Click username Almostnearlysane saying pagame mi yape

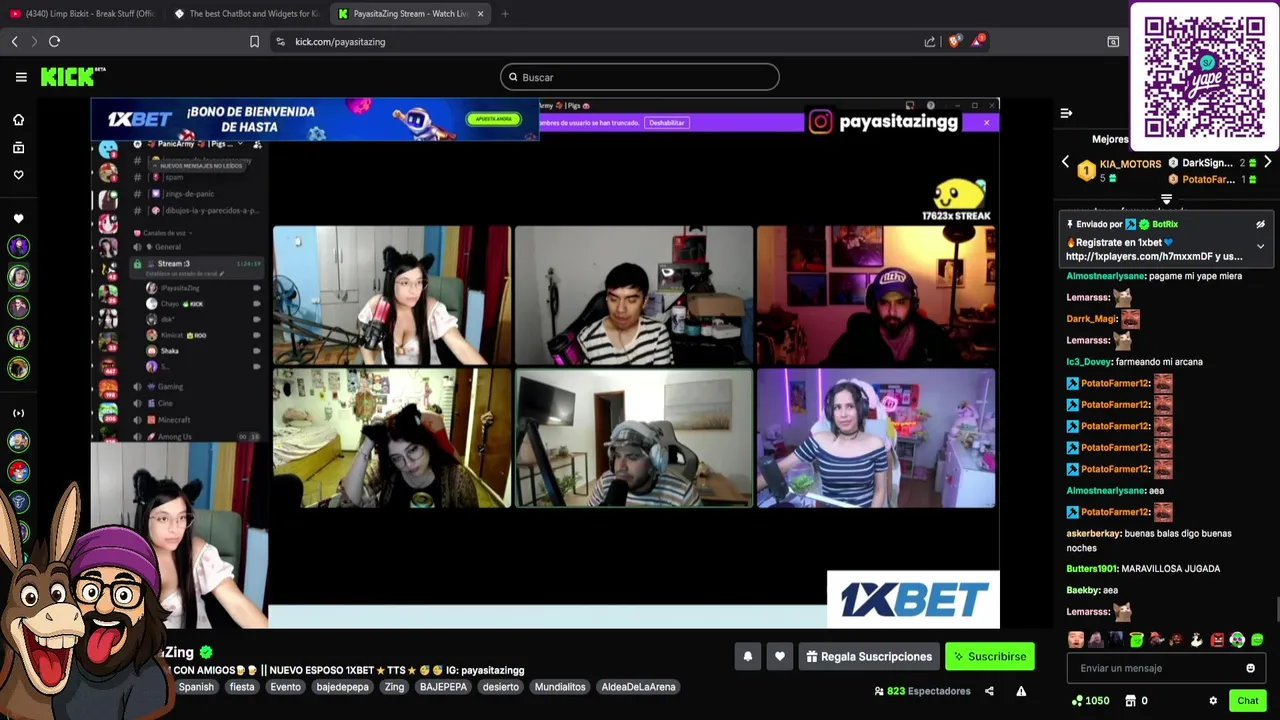click(1106, 276)
